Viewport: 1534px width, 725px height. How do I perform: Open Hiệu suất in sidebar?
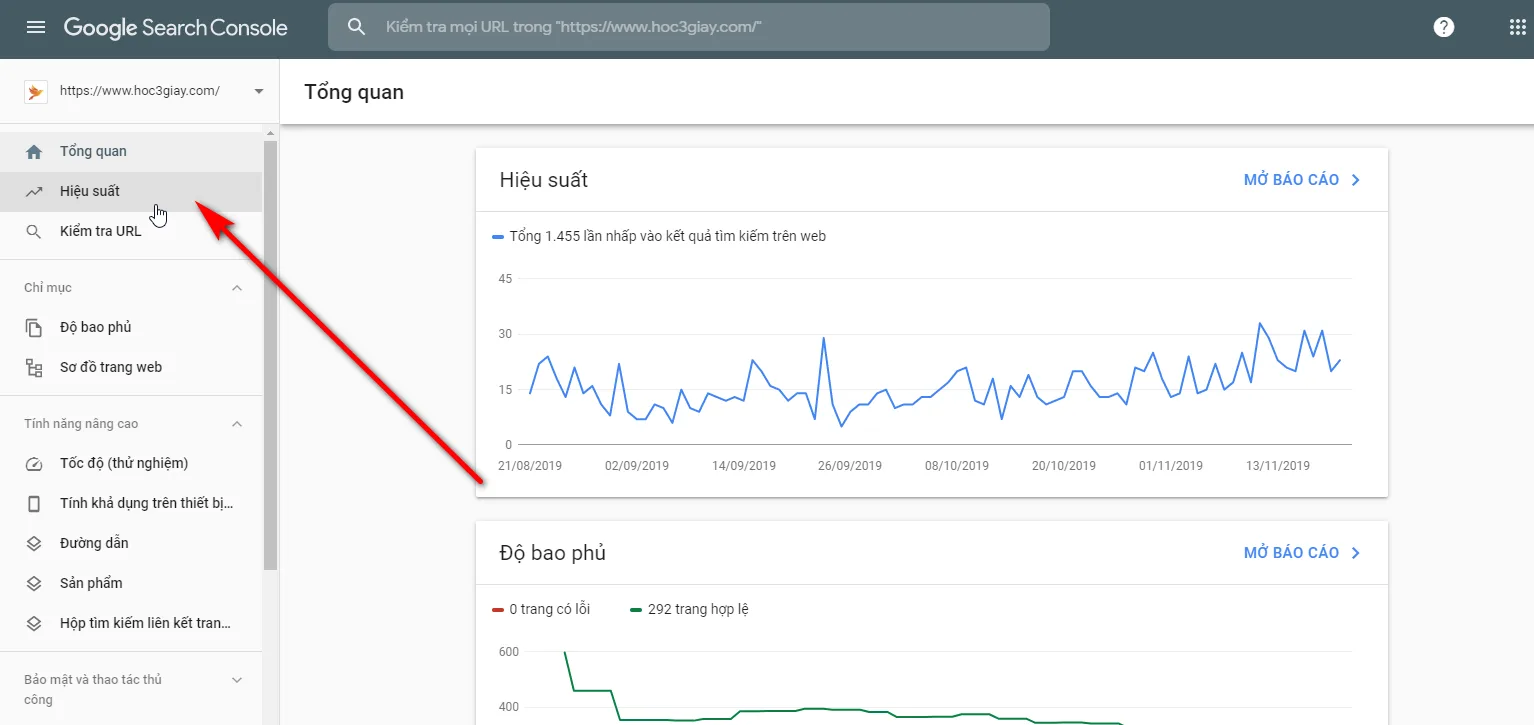pos(131,192)
